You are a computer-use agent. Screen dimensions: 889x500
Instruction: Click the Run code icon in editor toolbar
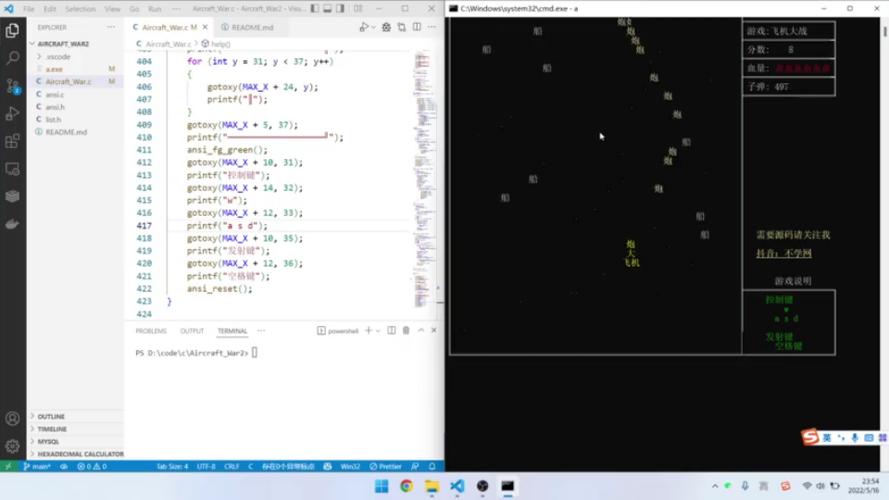(364, 27)
